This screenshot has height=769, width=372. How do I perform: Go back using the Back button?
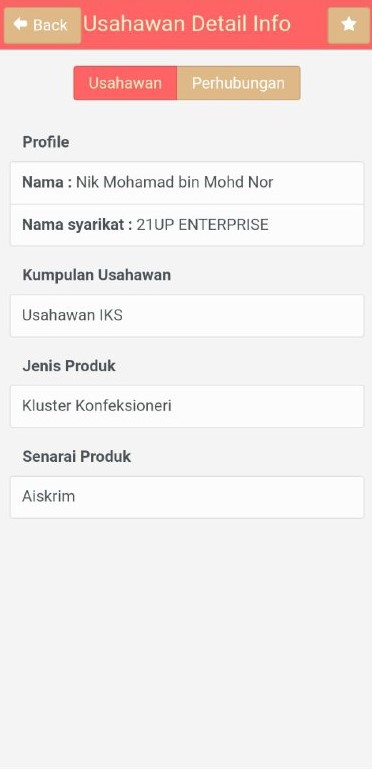(42, 25)
